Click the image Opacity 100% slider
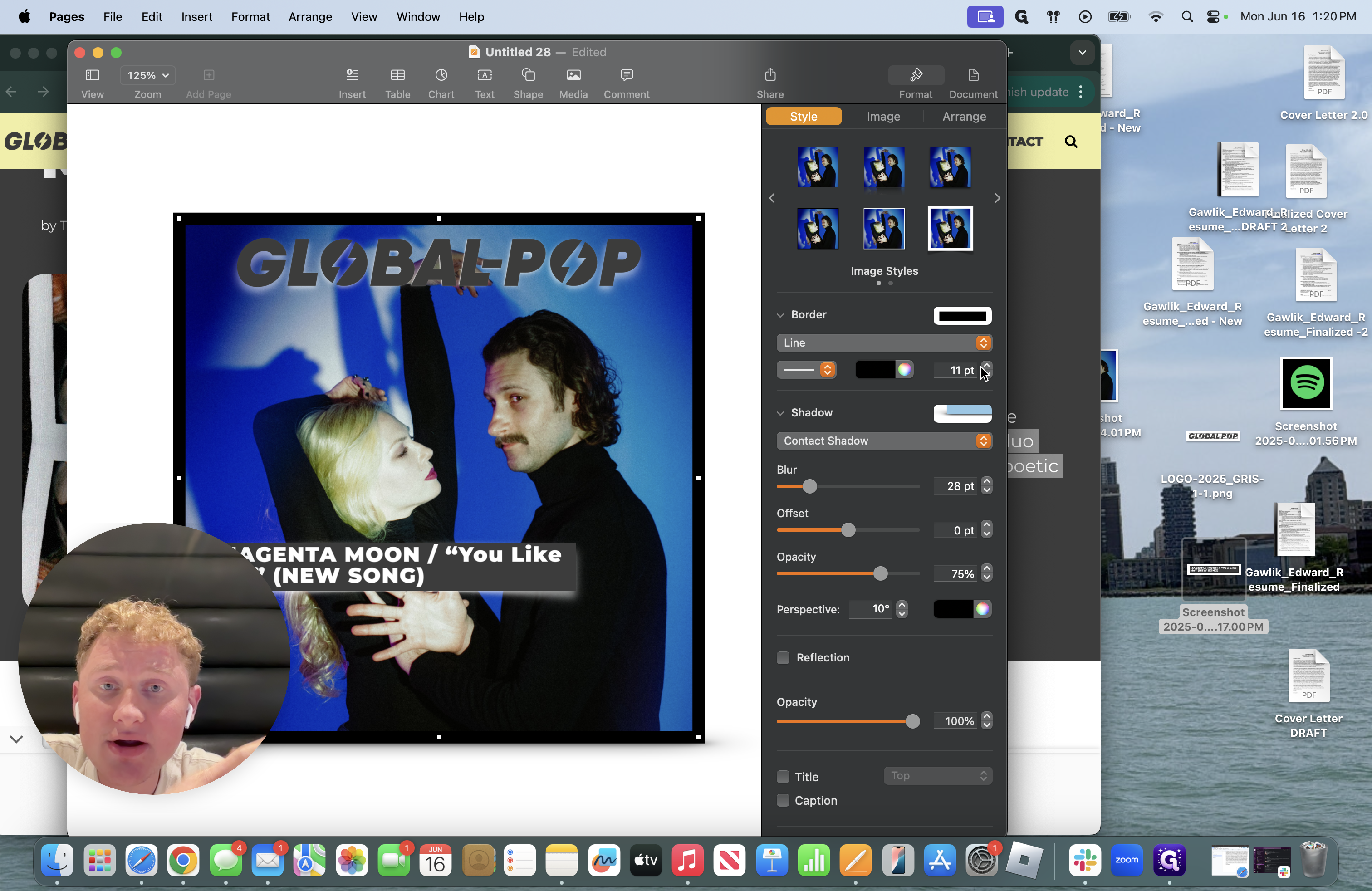Screen dimensions: 1372x891 (848, 721)
